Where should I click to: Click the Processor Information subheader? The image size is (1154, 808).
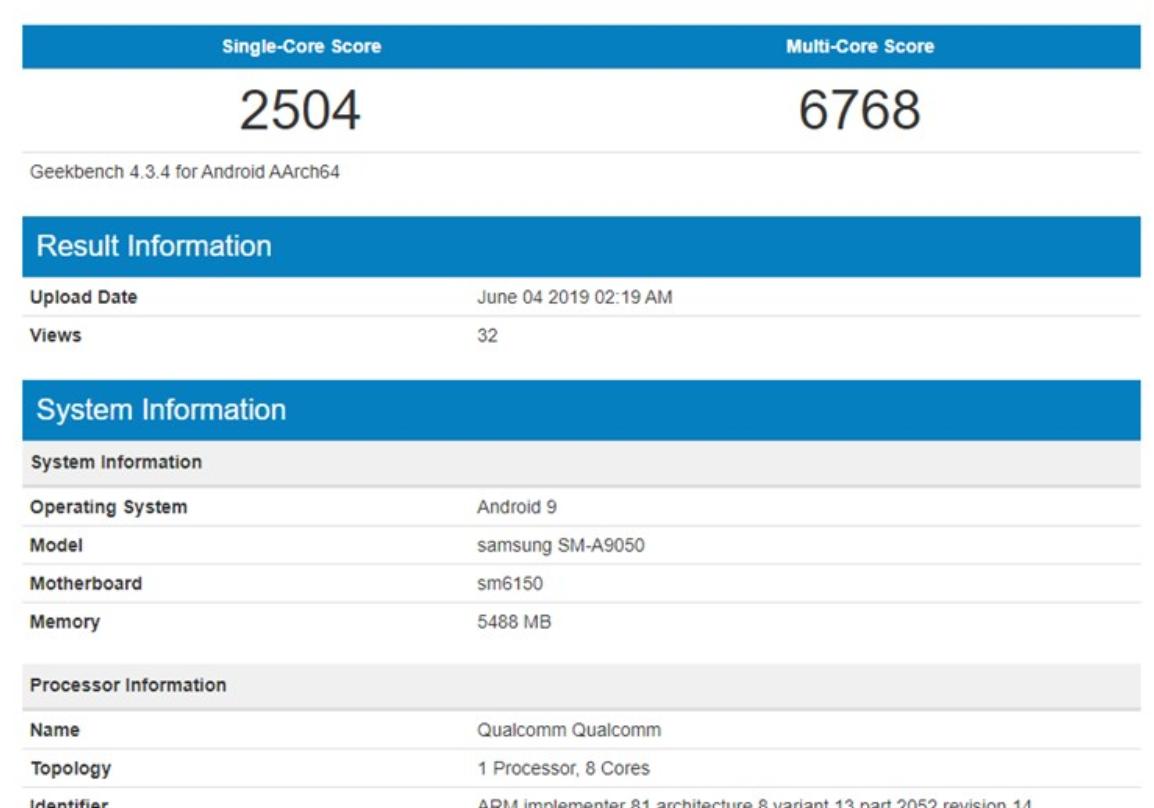(x=128, y=685)
